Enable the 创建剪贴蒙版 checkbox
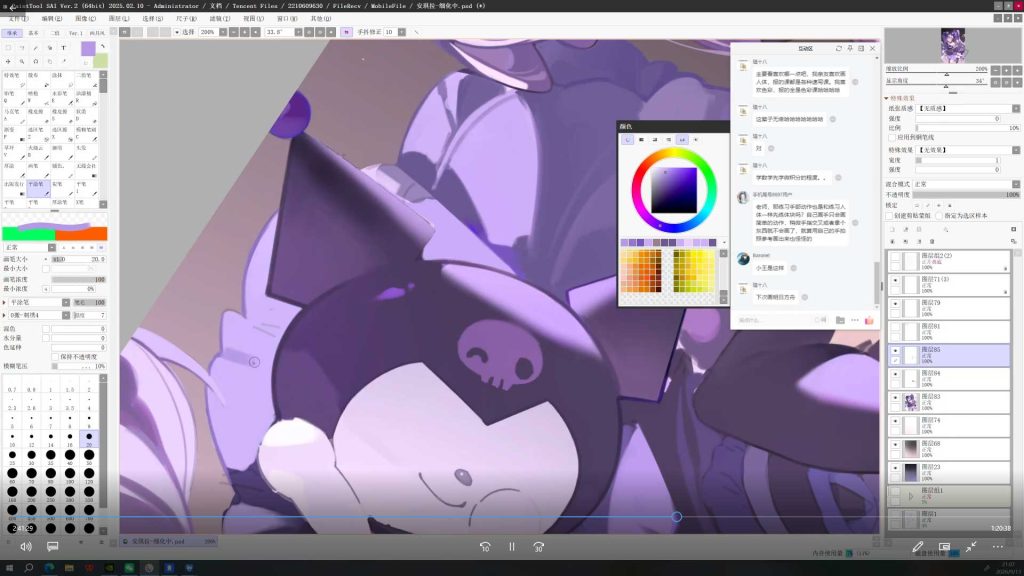The width and height of the screenshot is (1024, 576). [x=889, y=216]
